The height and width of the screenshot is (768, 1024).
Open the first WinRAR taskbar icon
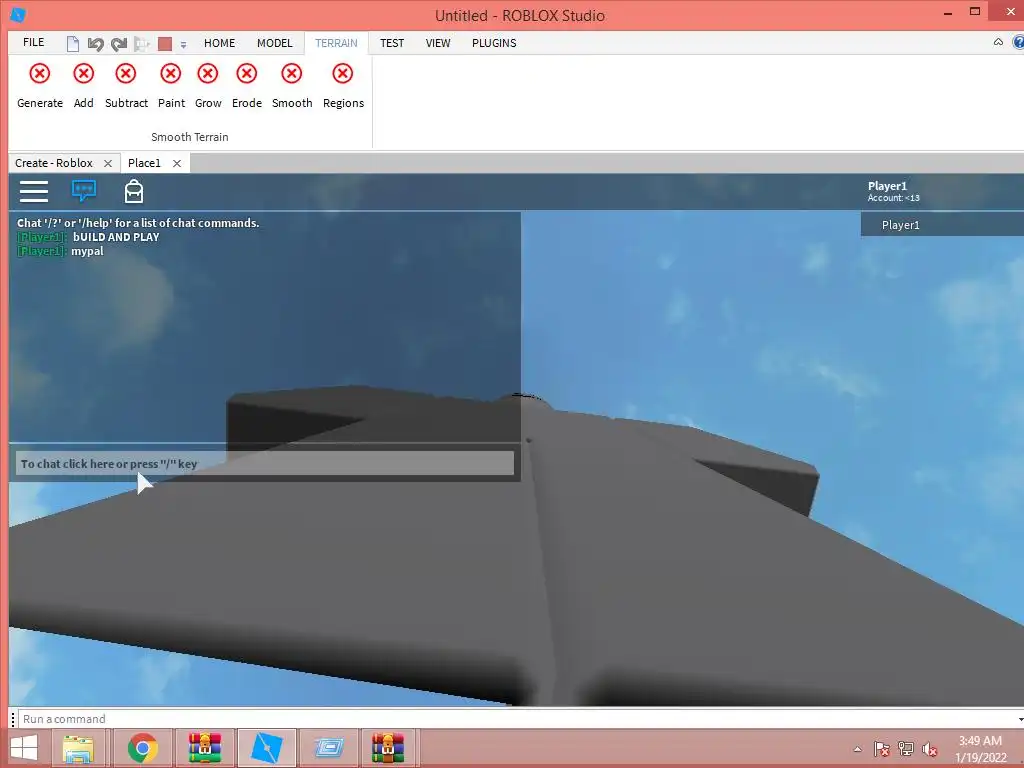[x=204, y=748]
